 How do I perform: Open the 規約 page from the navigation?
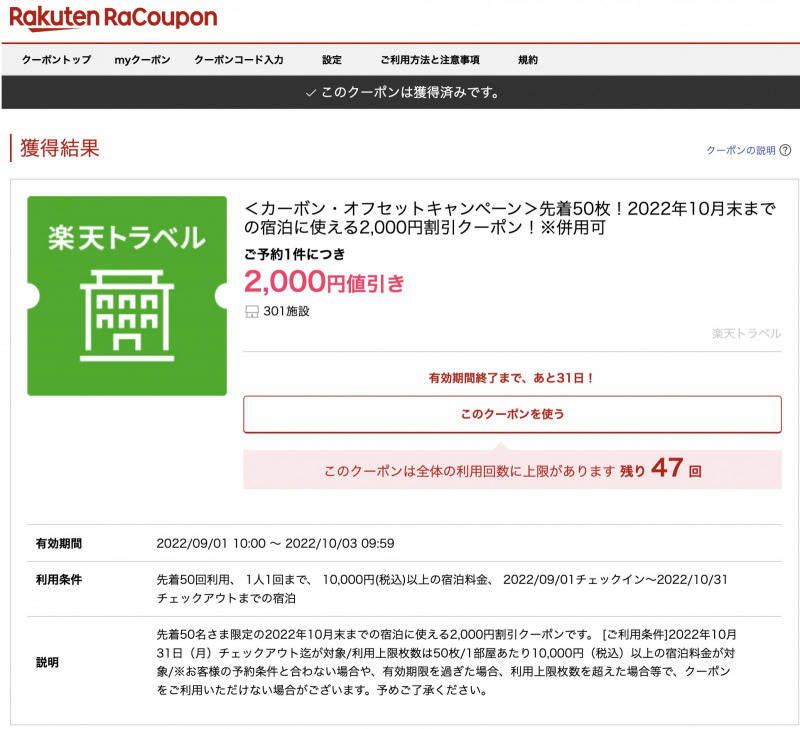527,59
